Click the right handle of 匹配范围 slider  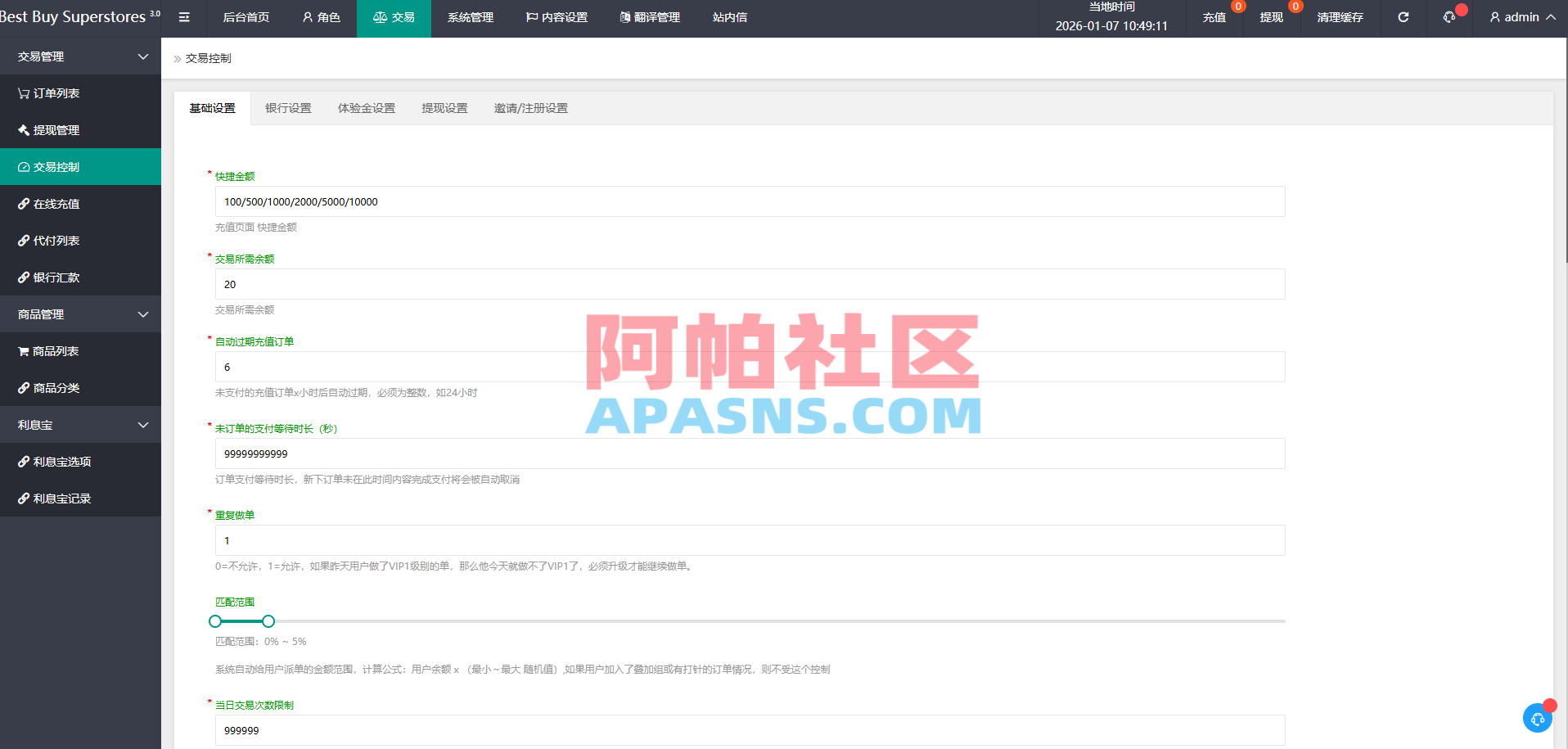[x=268, y=621]
